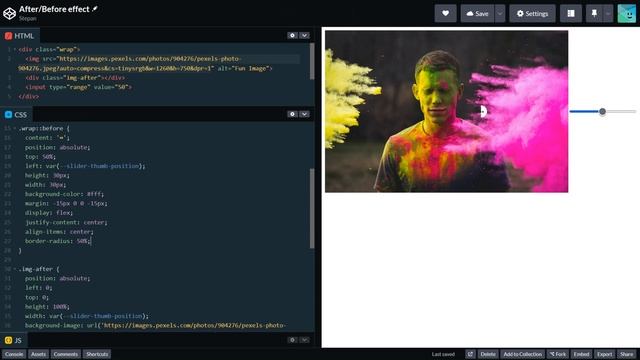Select the HTML editor tab
This screenshot has height=360, width=640.
click(x=20, y=36)
